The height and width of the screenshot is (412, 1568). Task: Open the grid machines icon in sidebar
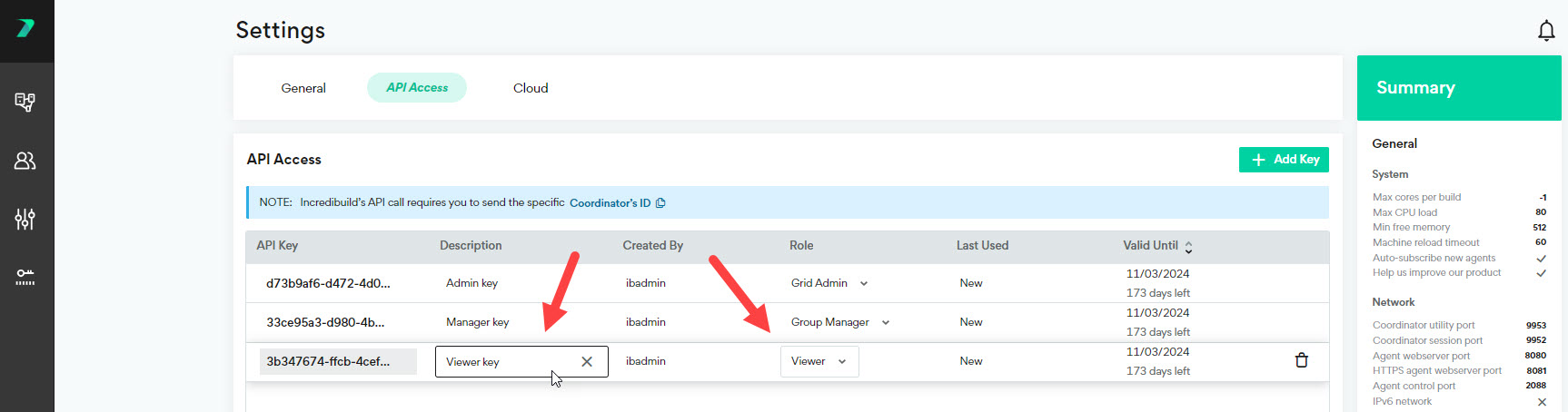point(25,102)
